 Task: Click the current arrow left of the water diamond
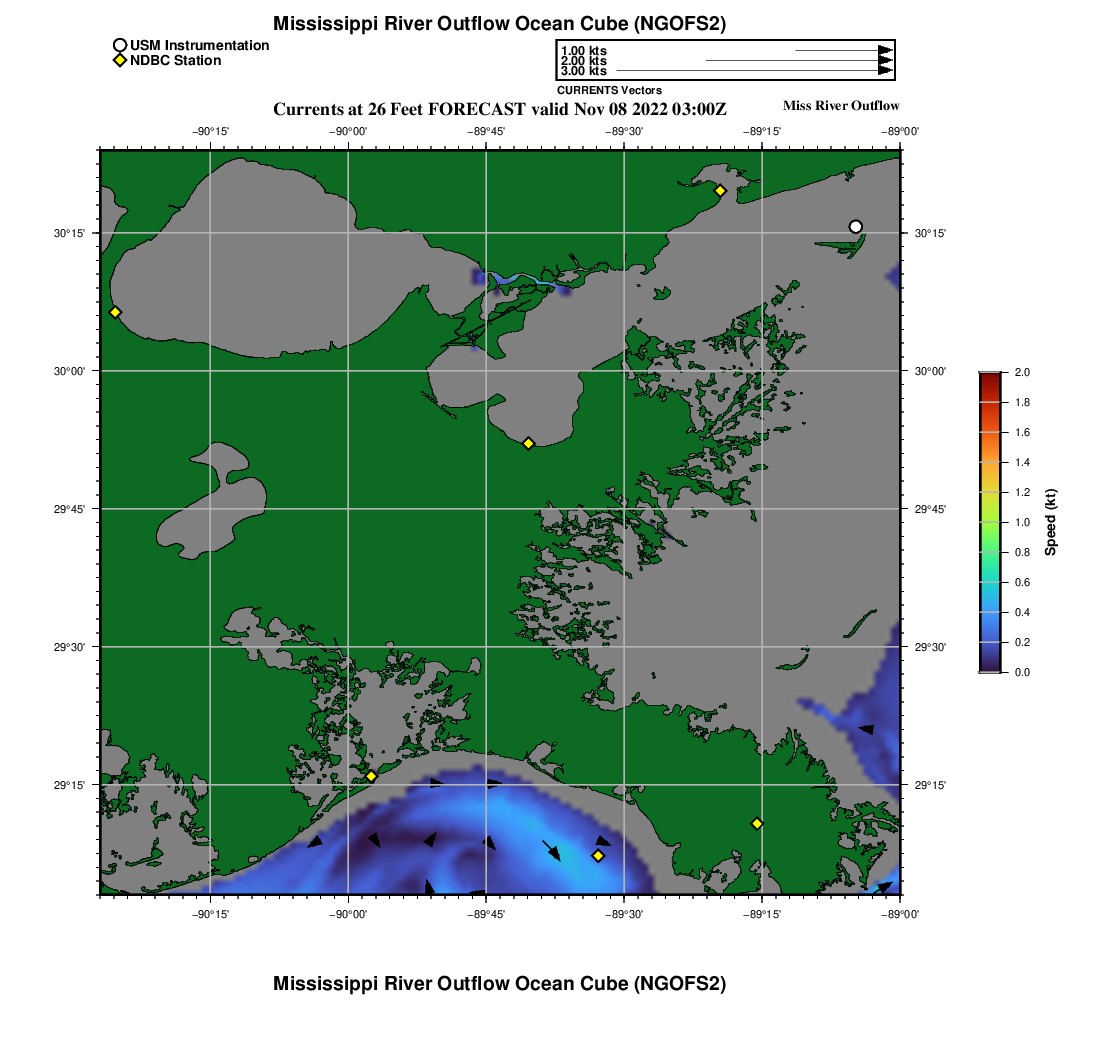(x=551, y=850)
